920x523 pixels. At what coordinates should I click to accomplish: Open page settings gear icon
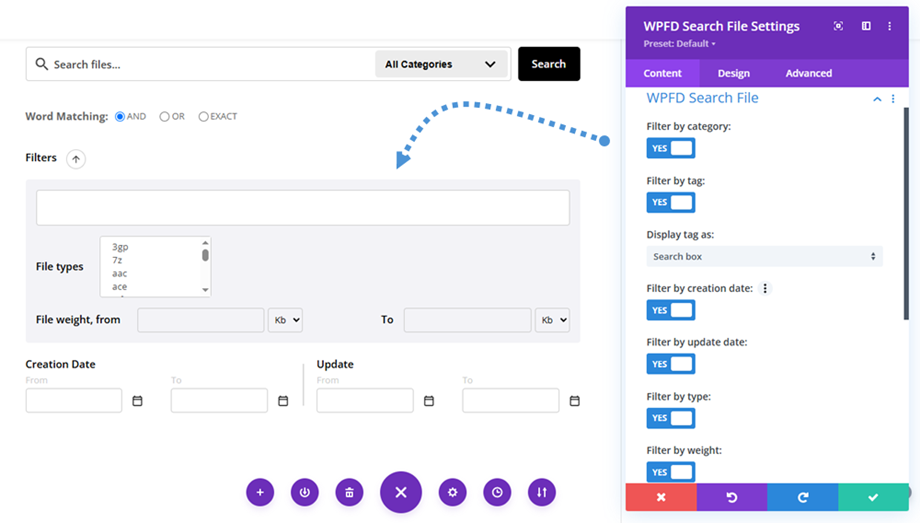click(x=452, y=492)
